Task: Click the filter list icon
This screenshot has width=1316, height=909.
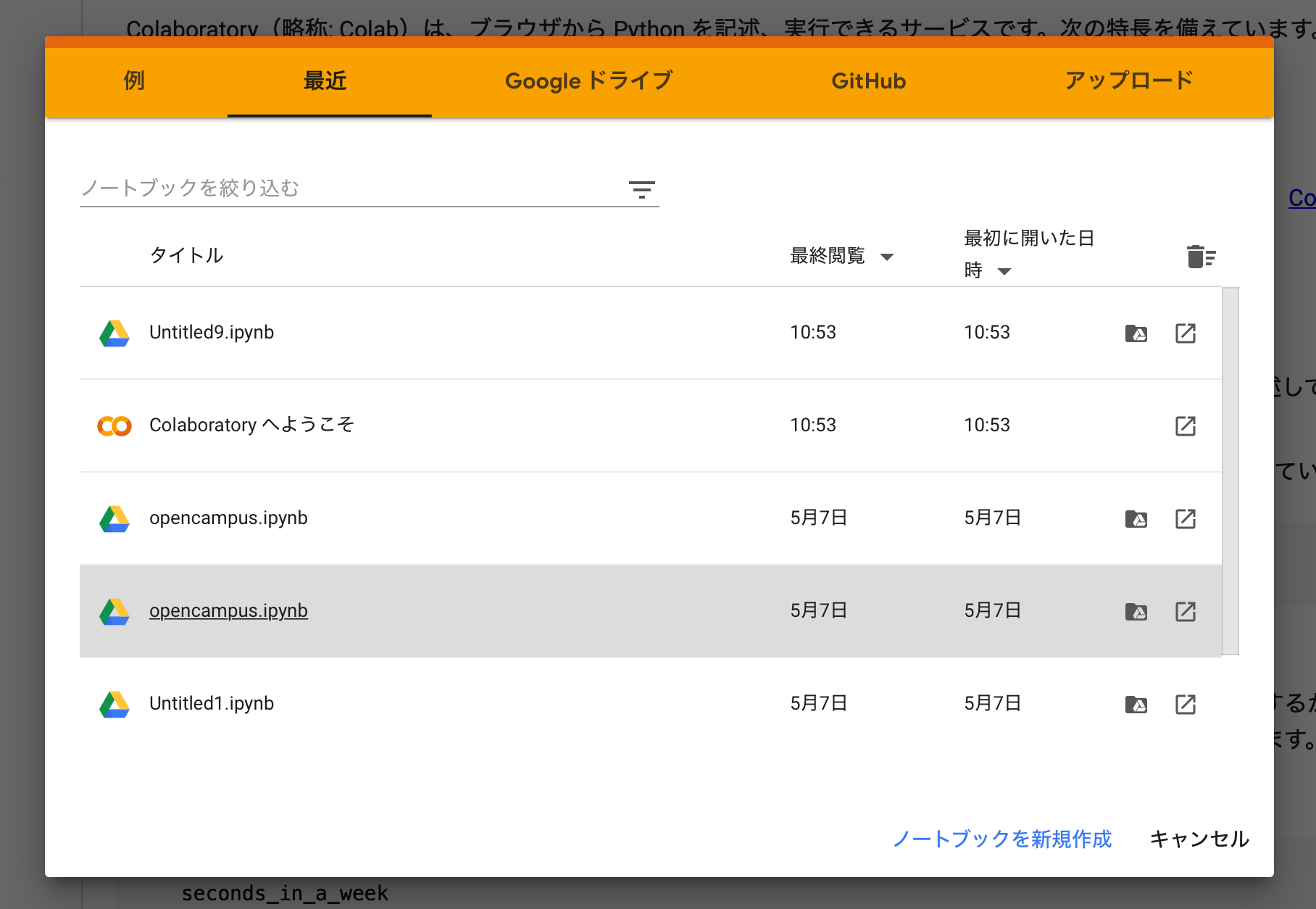Action: [x=641, y=190]
